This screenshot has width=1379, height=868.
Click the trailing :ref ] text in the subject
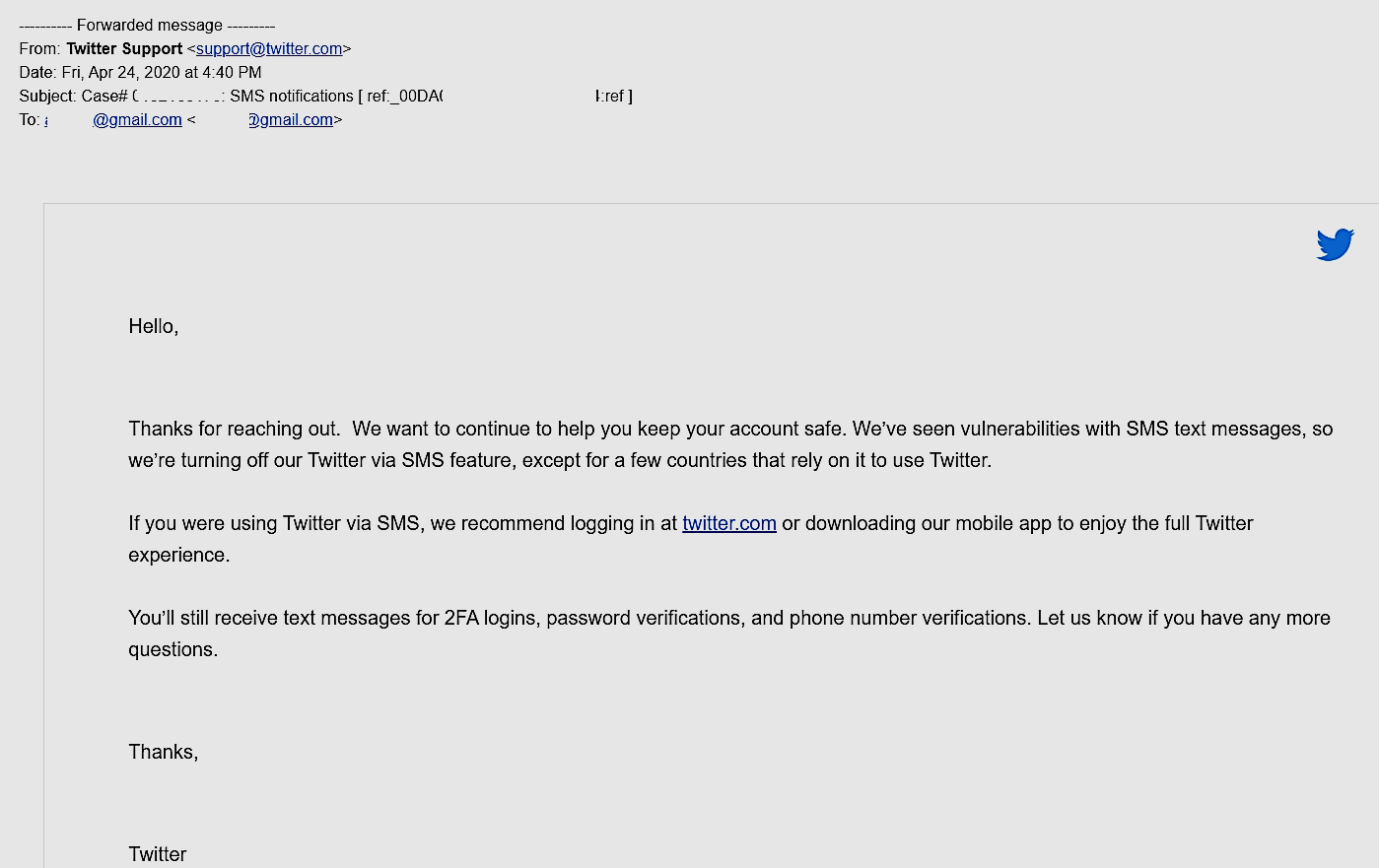pos(614,96)
